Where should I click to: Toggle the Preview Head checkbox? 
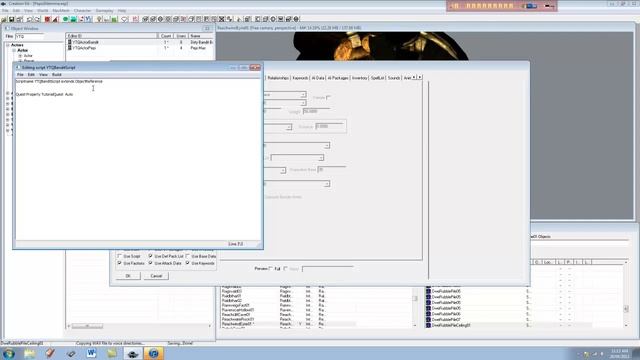pos(285,268)
